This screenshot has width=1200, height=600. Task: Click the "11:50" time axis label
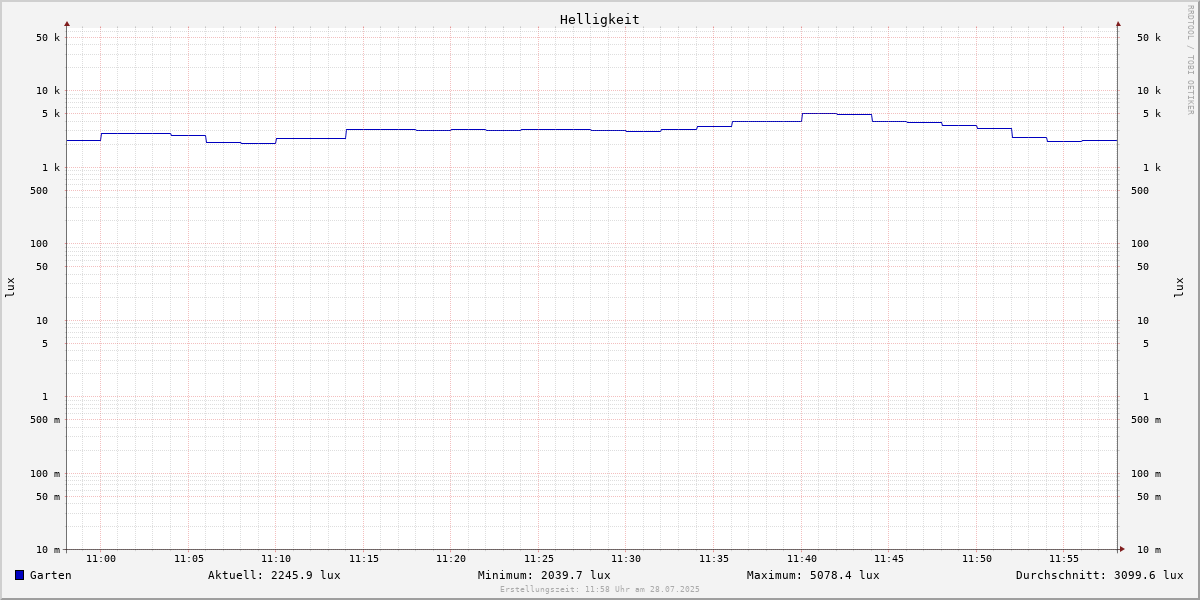pos(977,559)
